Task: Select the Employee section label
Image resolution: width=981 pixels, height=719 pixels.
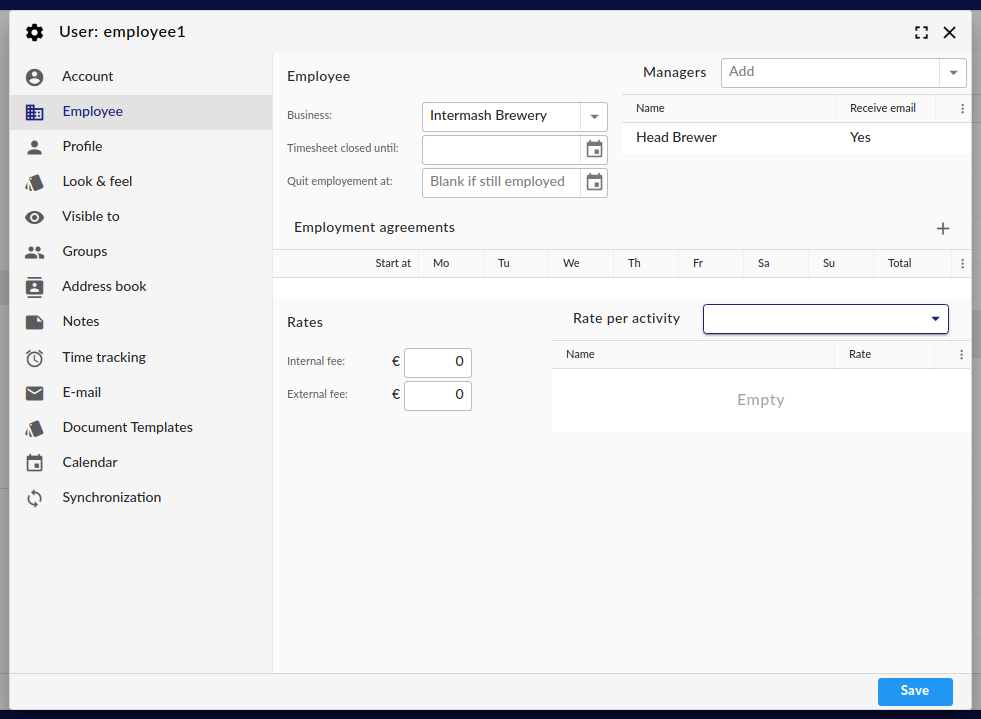Action: pos(93,111)
